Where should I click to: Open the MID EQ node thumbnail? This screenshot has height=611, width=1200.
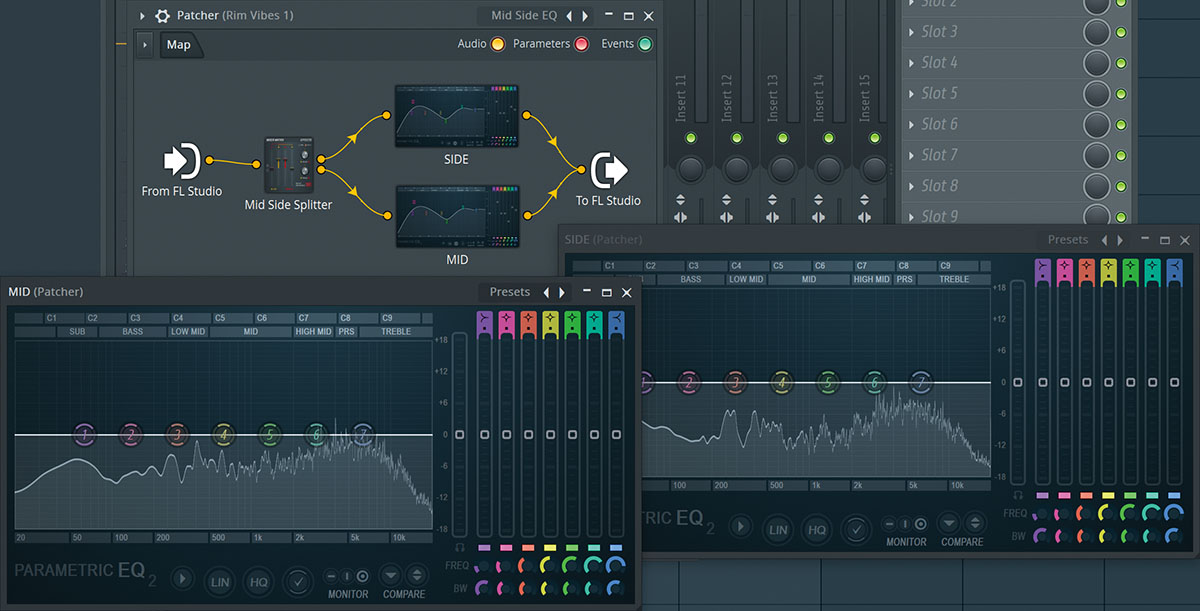pyautogui.click(x=457, y=216)
